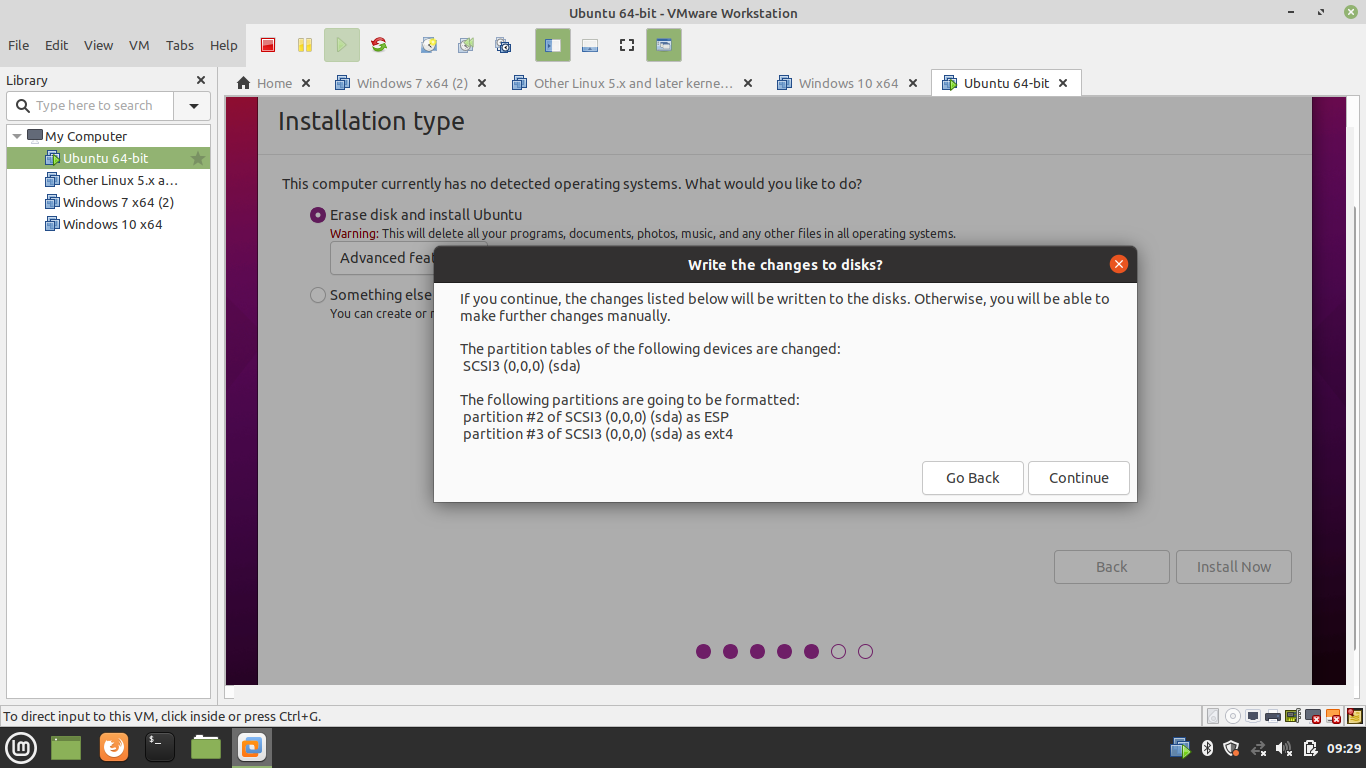Click the Advanced features button
Screen dimensions: 1366x768
(x=383, y=258)
